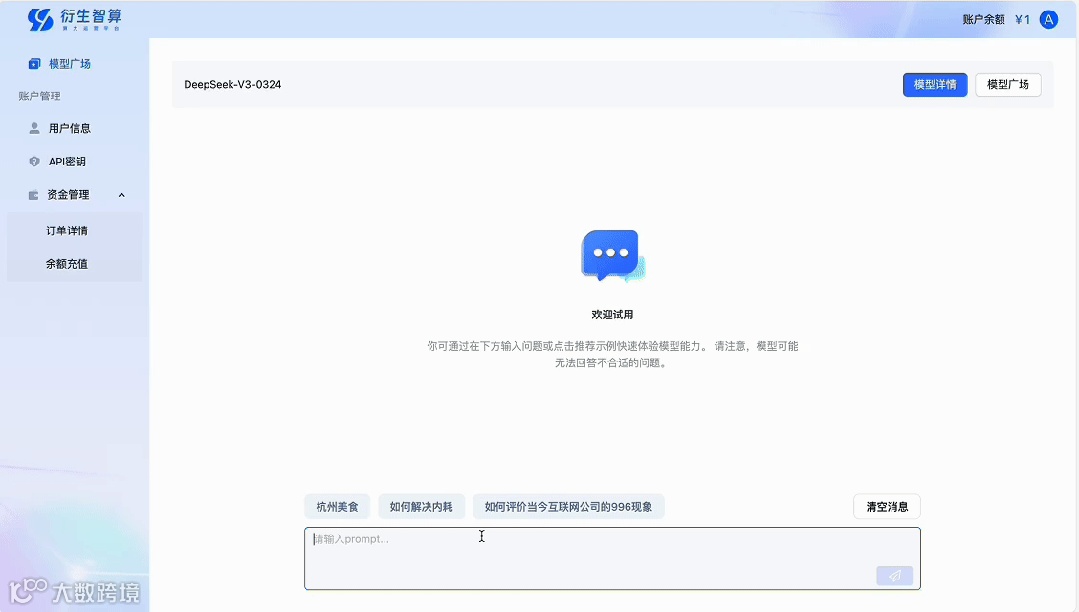Click the DeepSeek-V3-0324 model title
Image resolution: width=1079 pixels, height=612 pixels.
[x=233, y=85]
